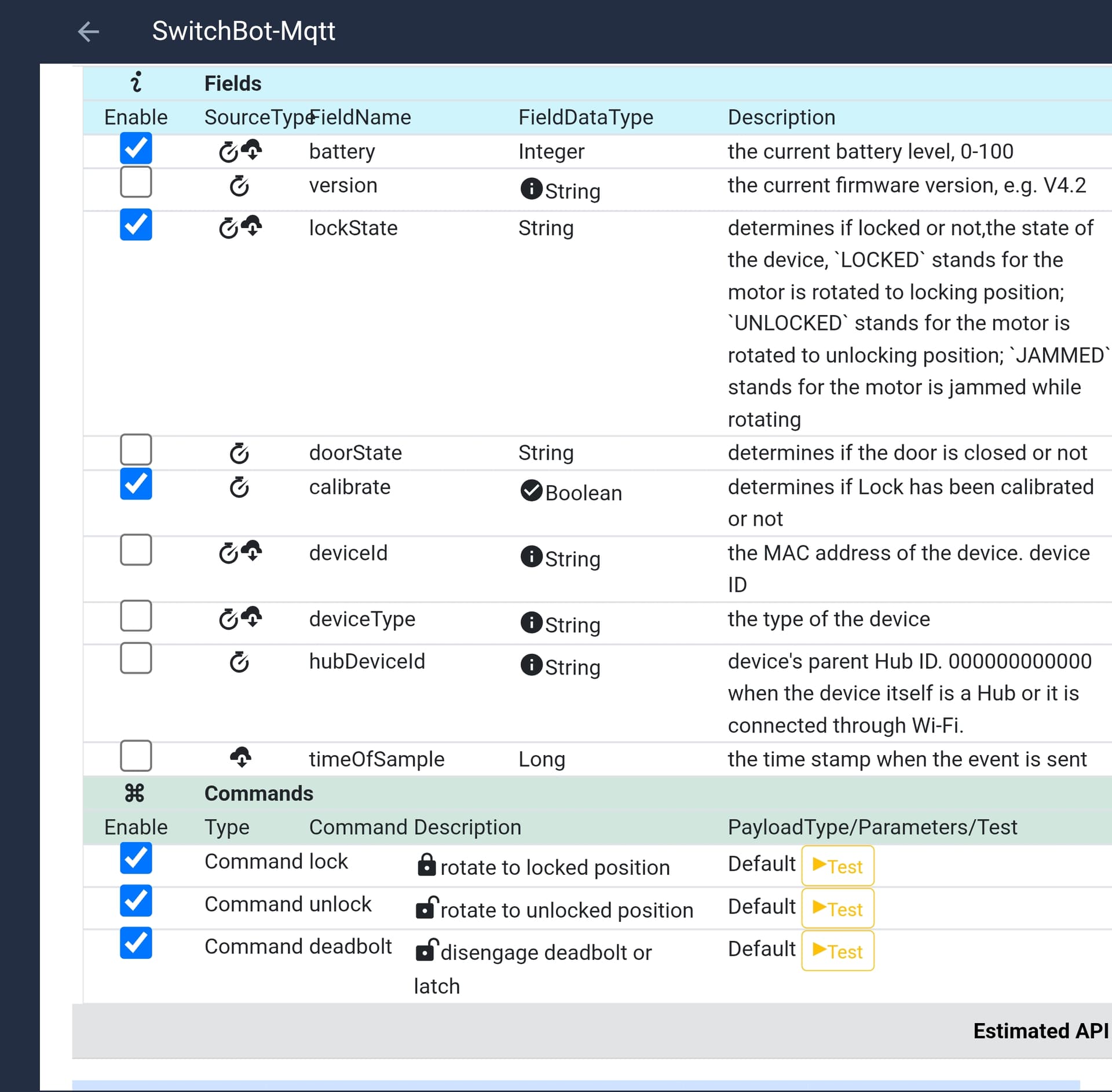The height and width of the screenshot is (1092, 1112).
Task: Enable the doorState field checkbox
Action: point(136,449)
